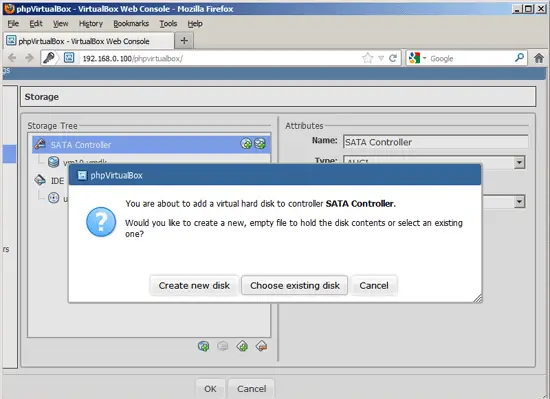550x399 pixels.
Task: Click the question mark icon in the dialog
Action: (x=101, y=222)
